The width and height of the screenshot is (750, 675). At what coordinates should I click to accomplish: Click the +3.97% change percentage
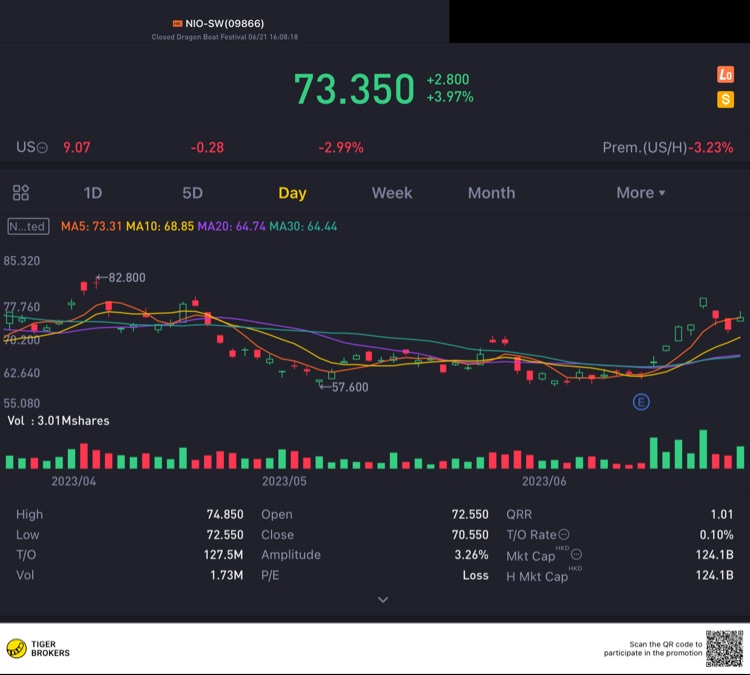click(450, 97)
